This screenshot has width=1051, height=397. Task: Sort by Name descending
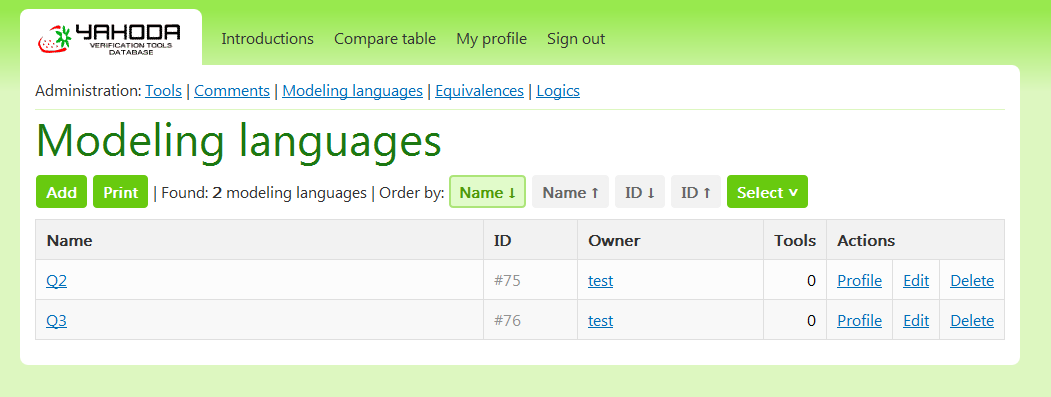click(487, 192)
